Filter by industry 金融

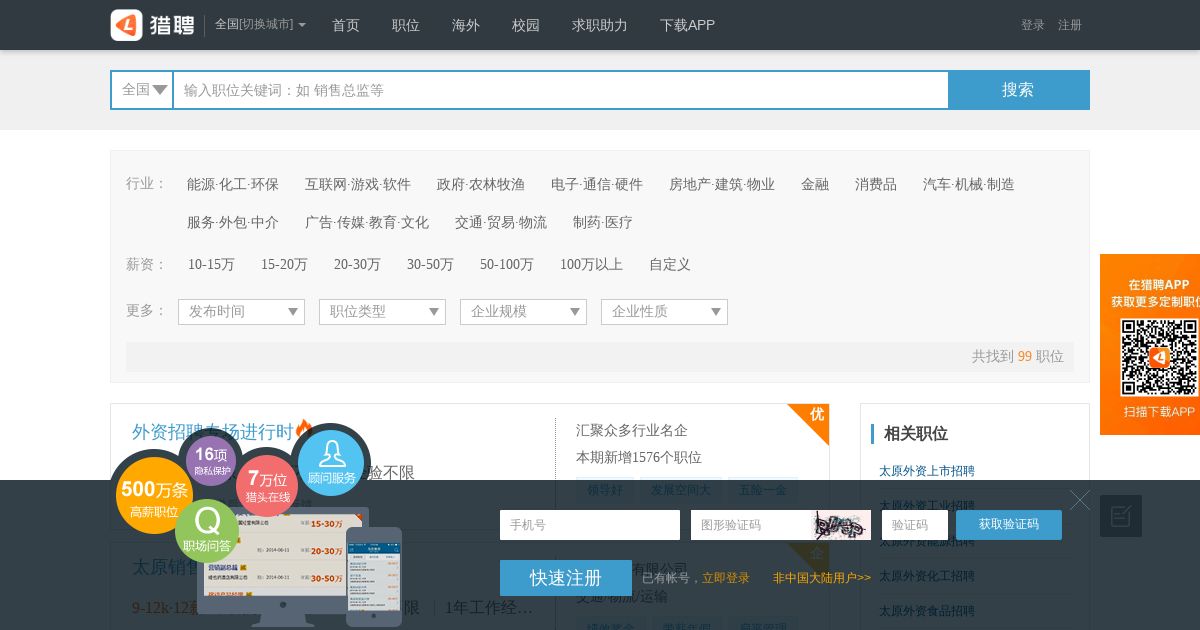pos(815,184)
